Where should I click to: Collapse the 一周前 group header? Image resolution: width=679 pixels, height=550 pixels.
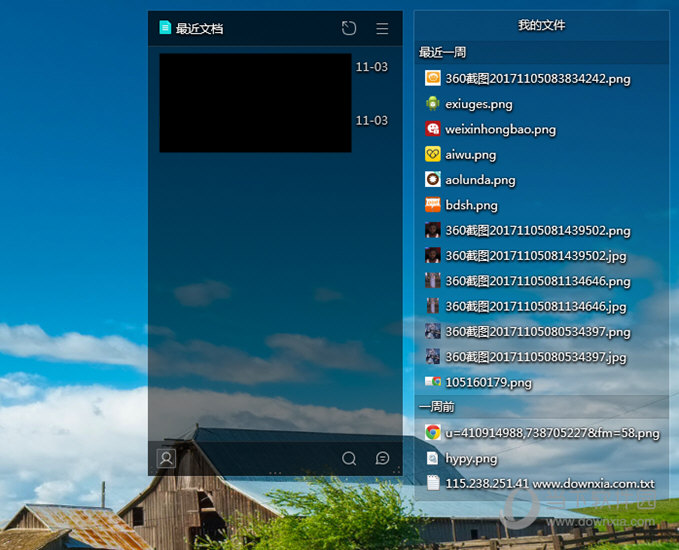[x=541, y=407]
